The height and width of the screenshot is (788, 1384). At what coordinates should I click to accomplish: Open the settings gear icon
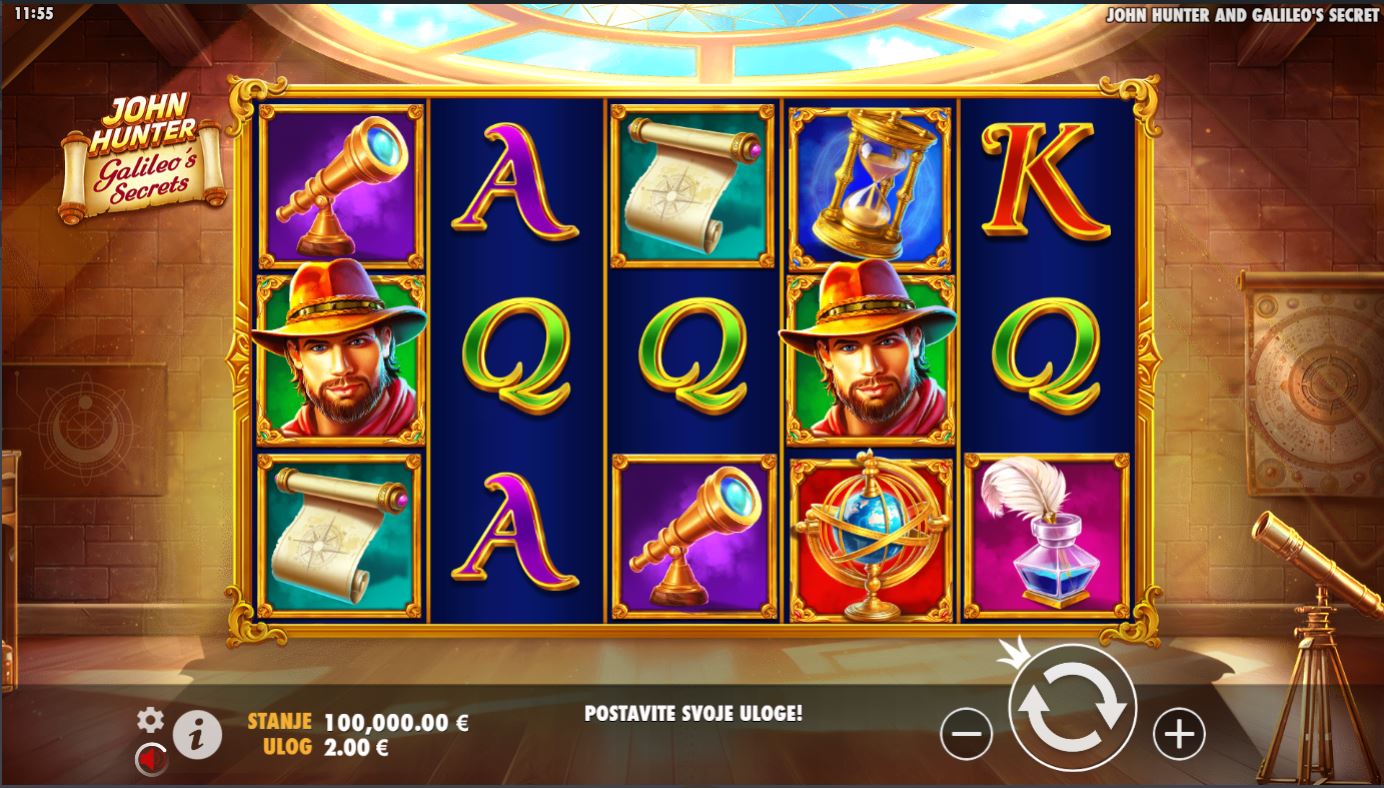pyautogui.click(x=150, y=719)
